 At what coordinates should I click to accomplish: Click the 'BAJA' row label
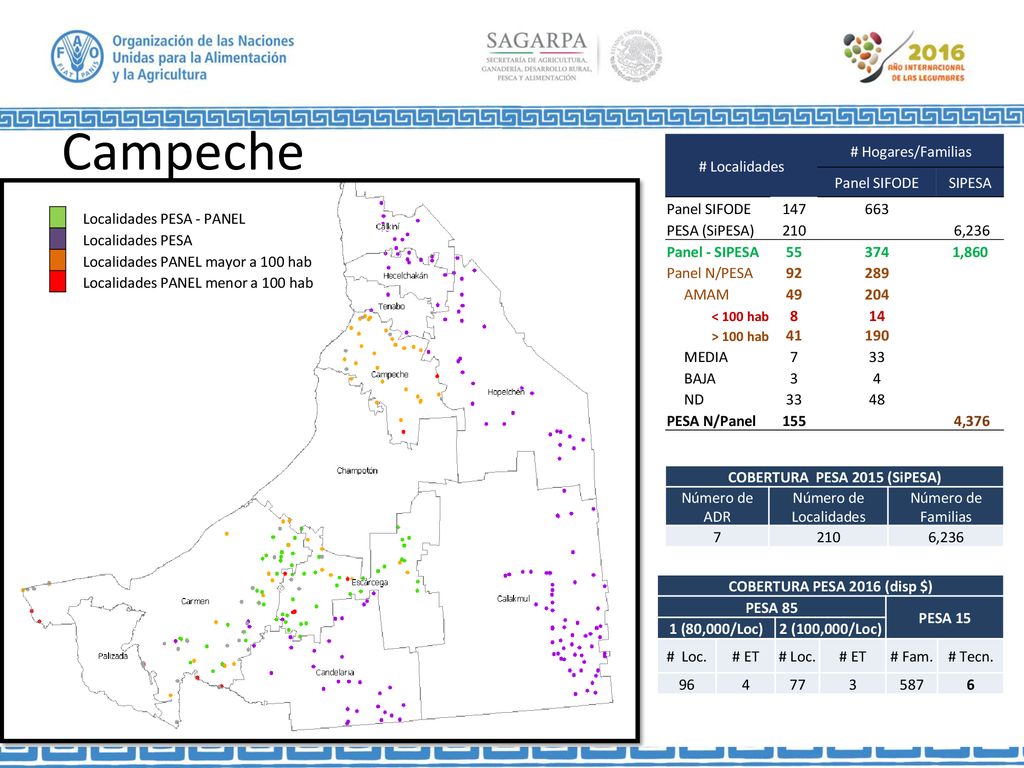point(700,379)
